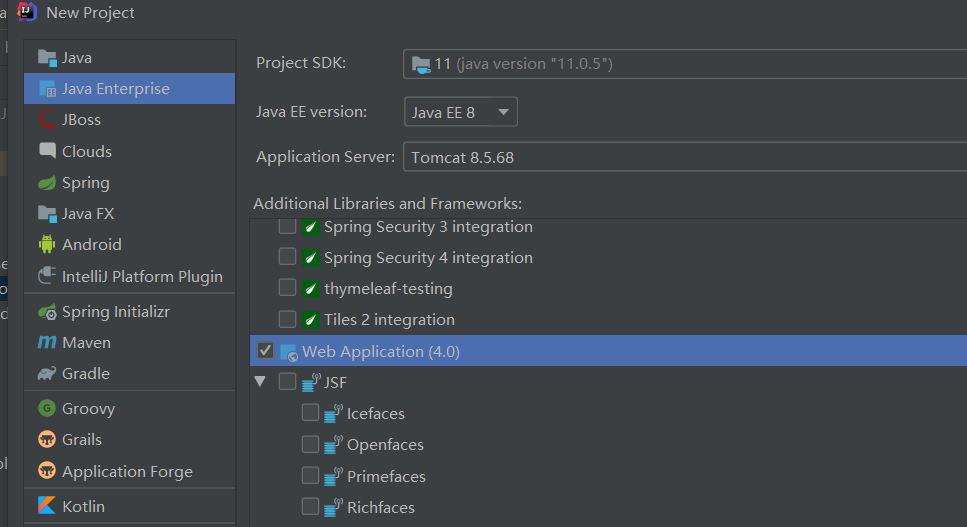Click the Openfaces framework icon
The image size is (967, 527).
pos(333,444)
